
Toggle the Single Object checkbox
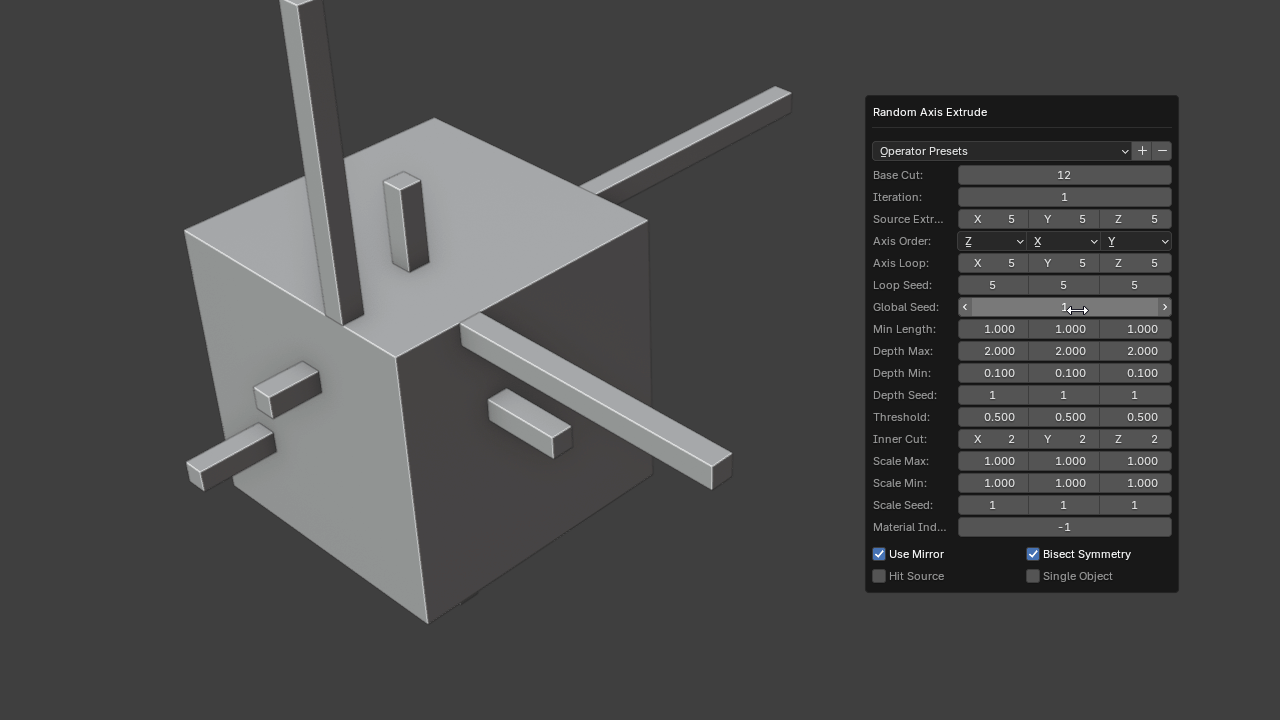(1033, 576)
